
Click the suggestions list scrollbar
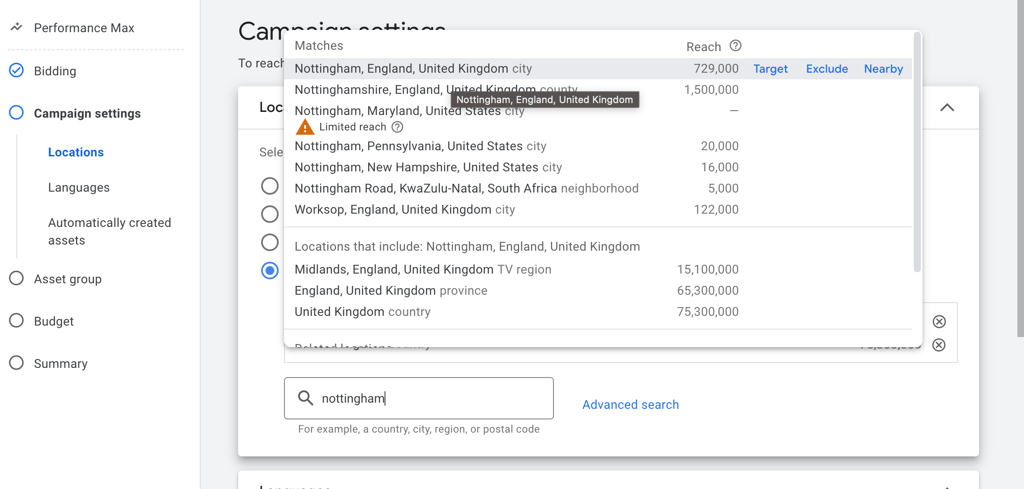[x=917, y=150]
